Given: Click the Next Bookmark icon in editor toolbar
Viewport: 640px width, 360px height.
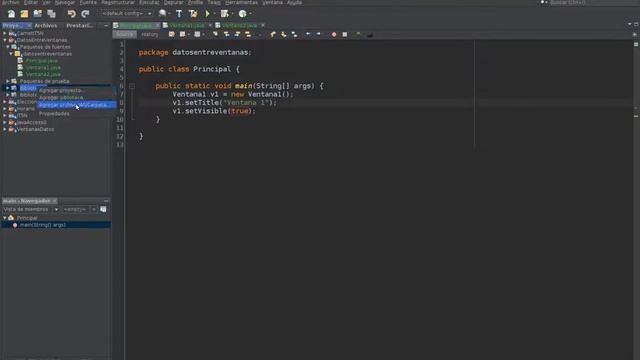Looking at the screenshot, I should (284, 35).
